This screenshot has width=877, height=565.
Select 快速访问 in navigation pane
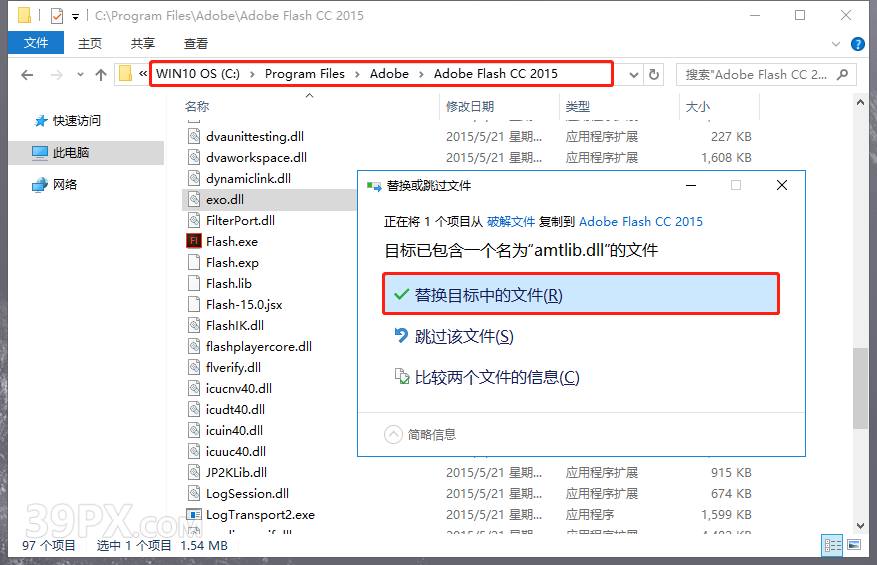77,120
